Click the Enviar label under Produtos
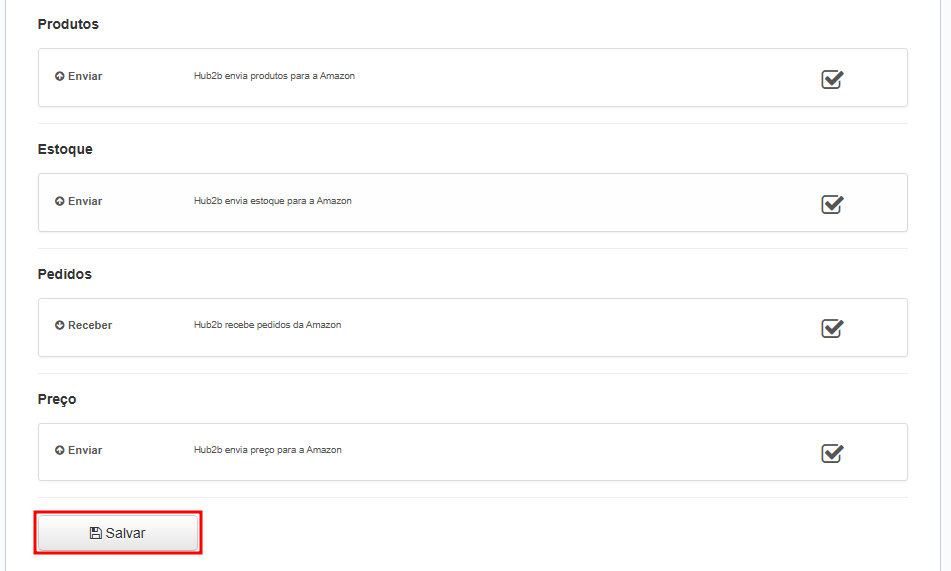The image size is (951, 571). [x=85, y=76]
